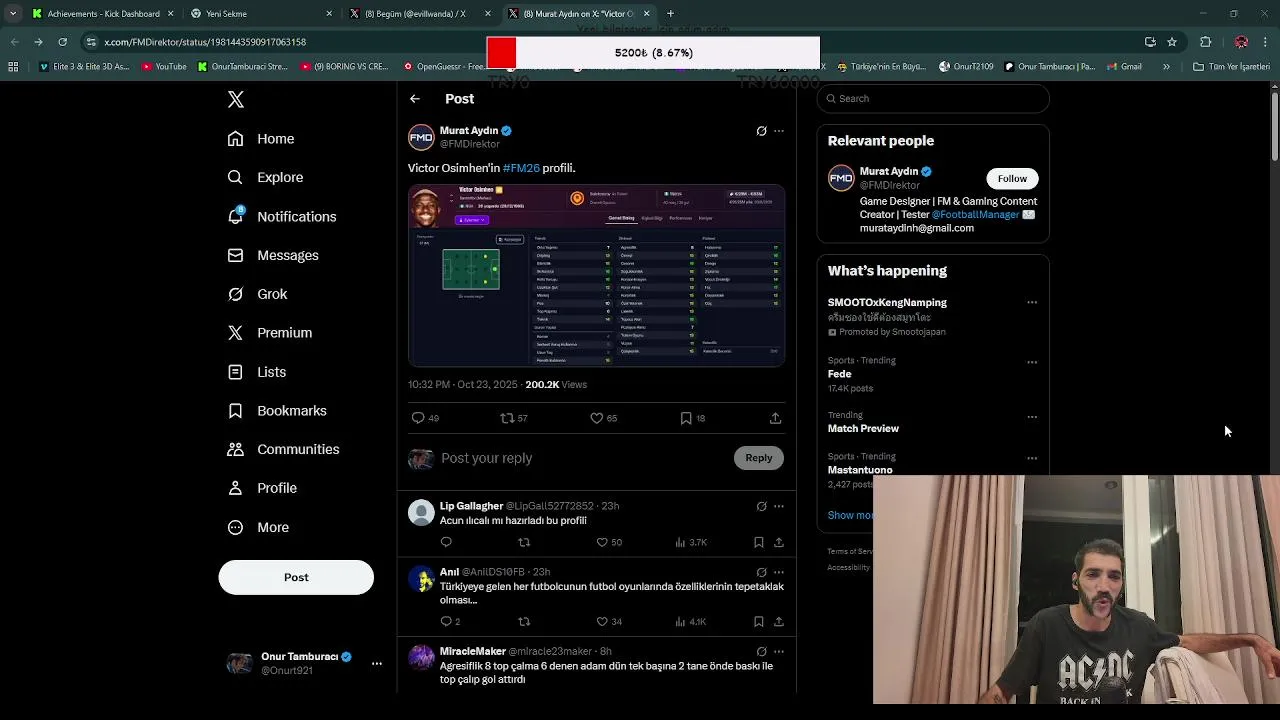Open the @FootballManager mention link
The width and height of the screenshot is (1280, 720).
(975, 214)
